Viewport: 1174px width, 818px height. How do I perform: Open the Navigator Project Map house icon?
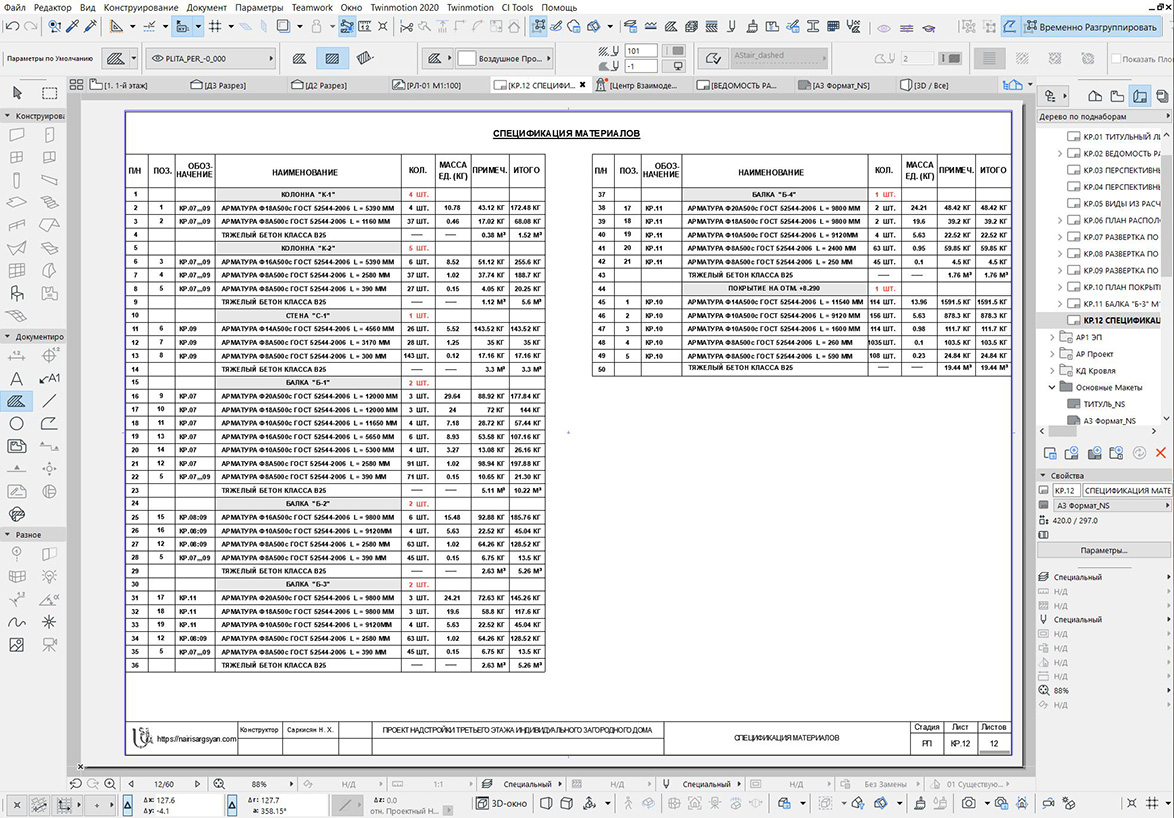pyautogui.click(x=1095, y=96)
